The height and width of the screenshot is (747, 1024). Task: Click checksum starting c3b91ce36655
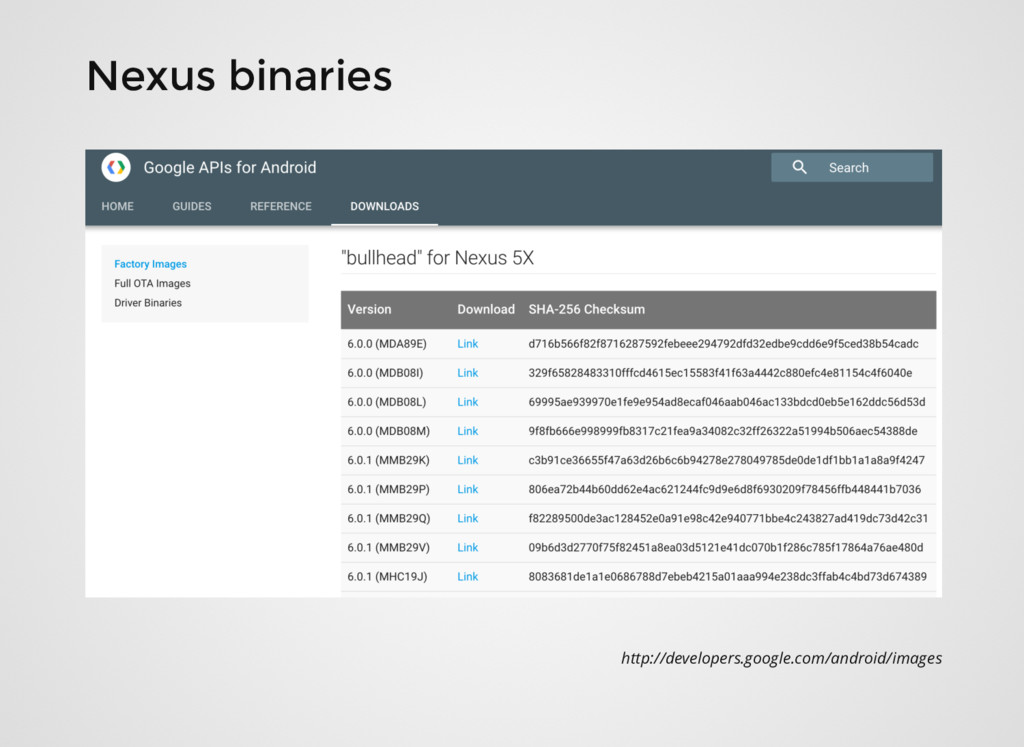[x=727, y=460]
